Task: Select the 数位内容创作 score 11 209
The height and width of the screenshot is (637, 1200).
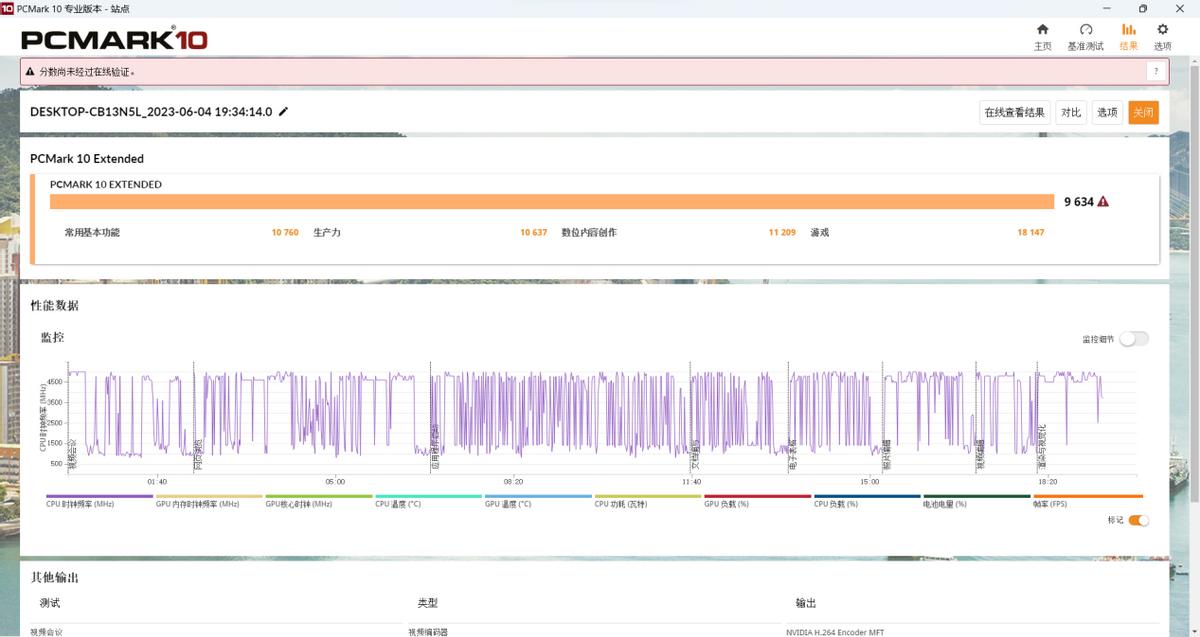Action: [782, 232]
